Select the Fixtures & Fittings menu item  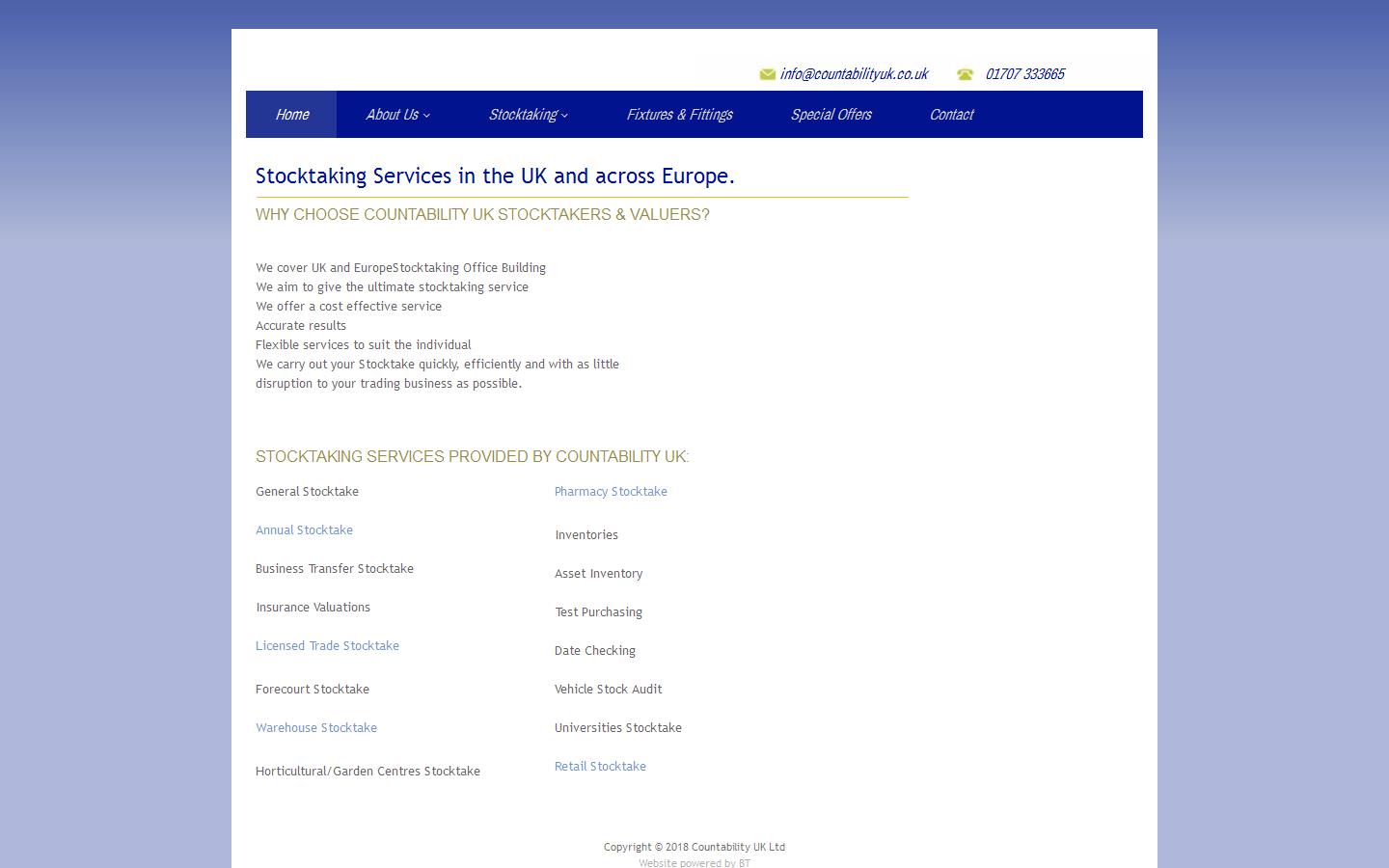679,114
